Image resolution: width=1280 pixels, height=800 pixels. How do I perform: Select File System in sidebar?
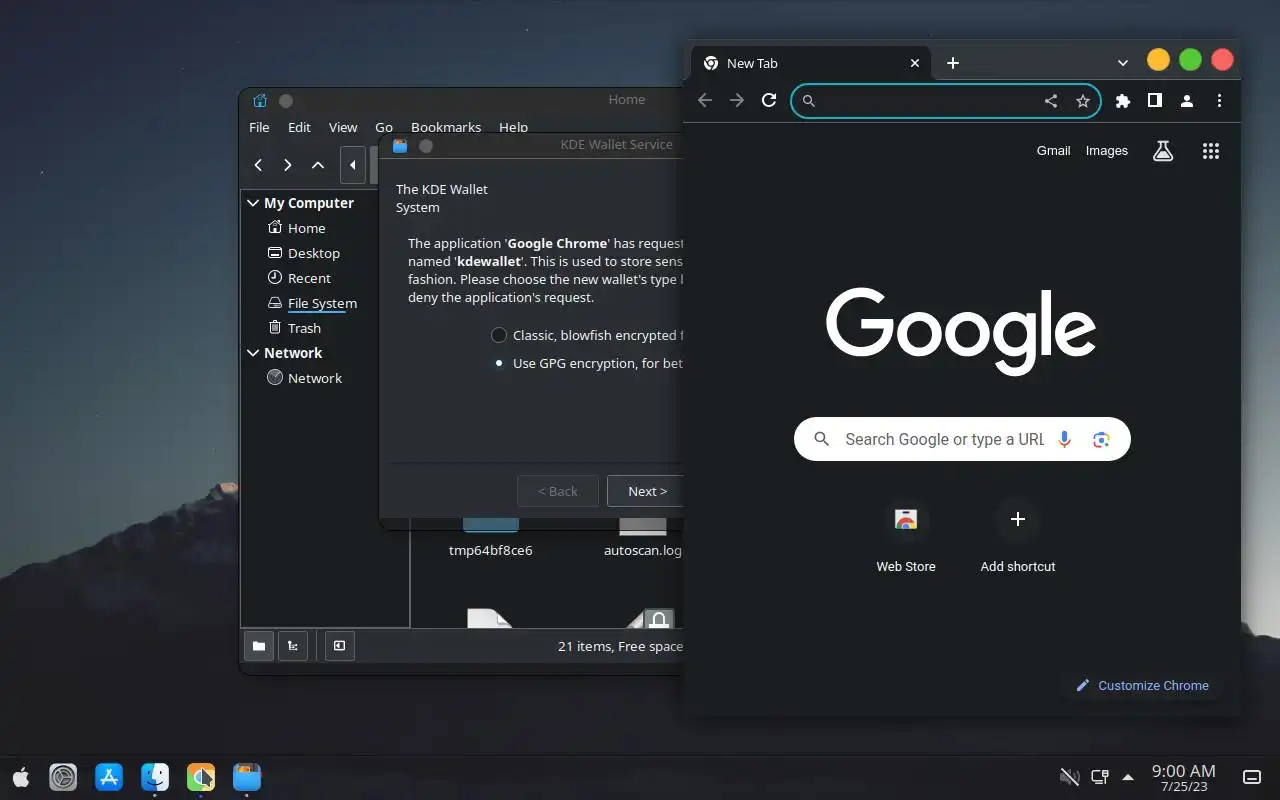point(322,303)
